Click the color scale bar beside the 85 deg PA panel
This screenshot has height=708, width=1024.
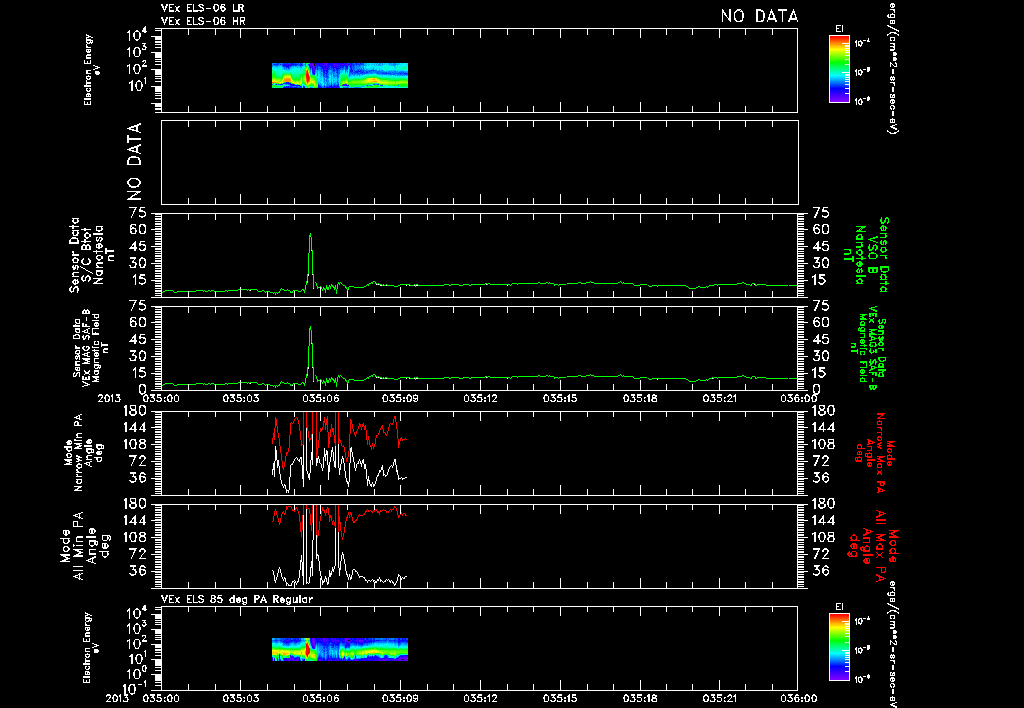pyautogui.click(x=839, y=646)
